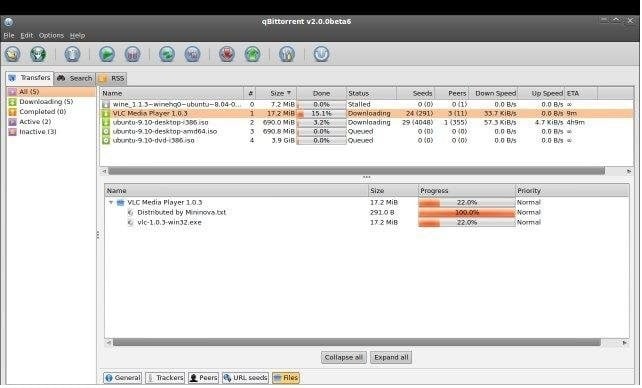Open the File menu
Screen dimensions: 642x388
(9, 36)
